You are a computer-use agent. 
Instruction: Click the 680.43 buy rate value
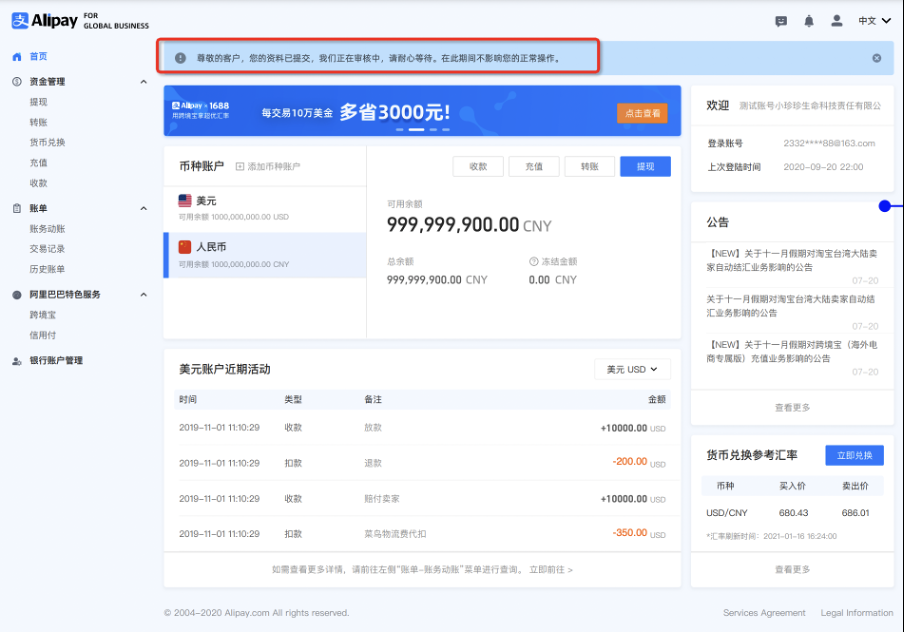[x=793, y=513]
